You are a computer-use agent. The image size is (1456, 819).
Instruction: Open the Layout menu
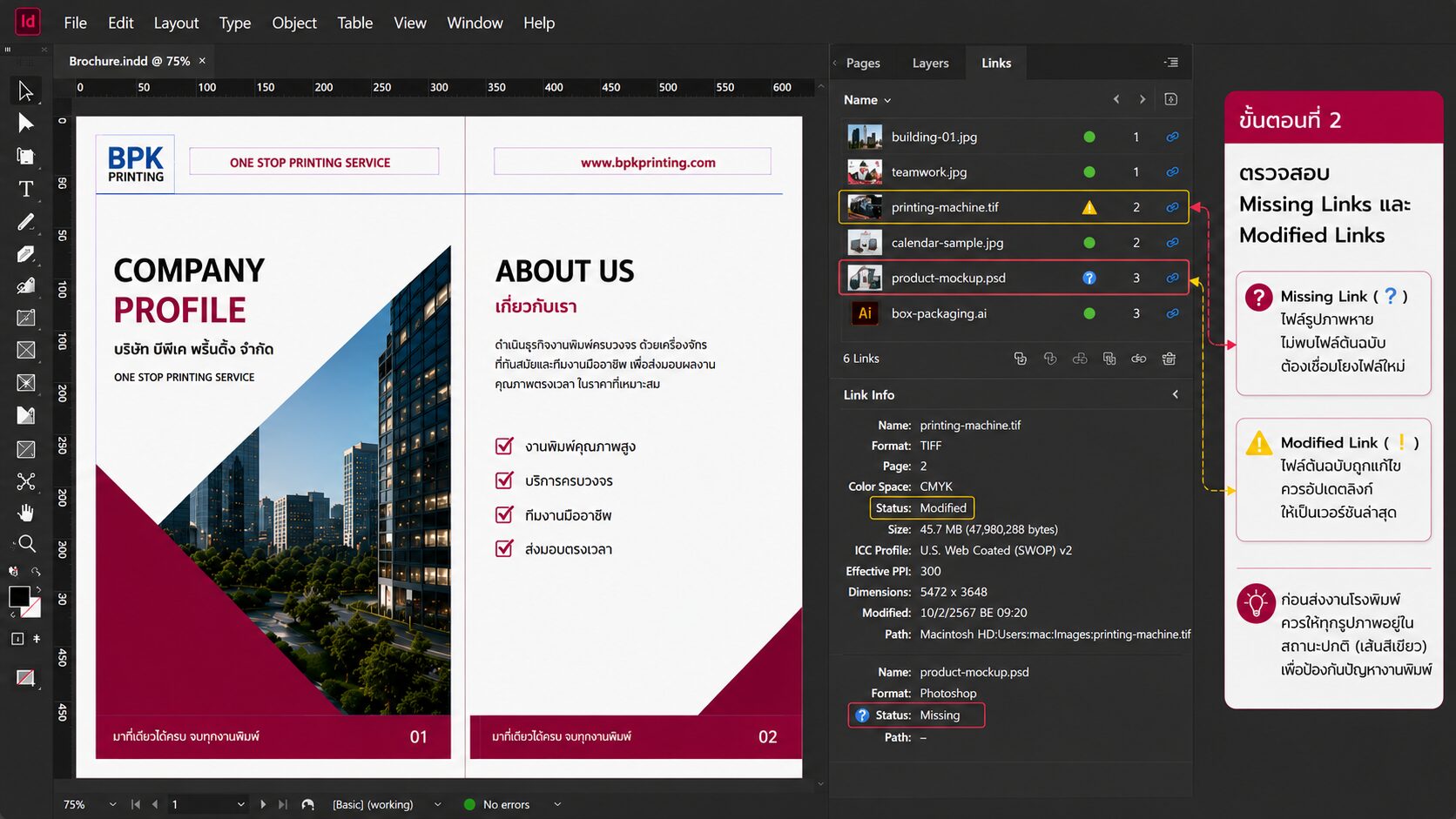click(176, 23)
